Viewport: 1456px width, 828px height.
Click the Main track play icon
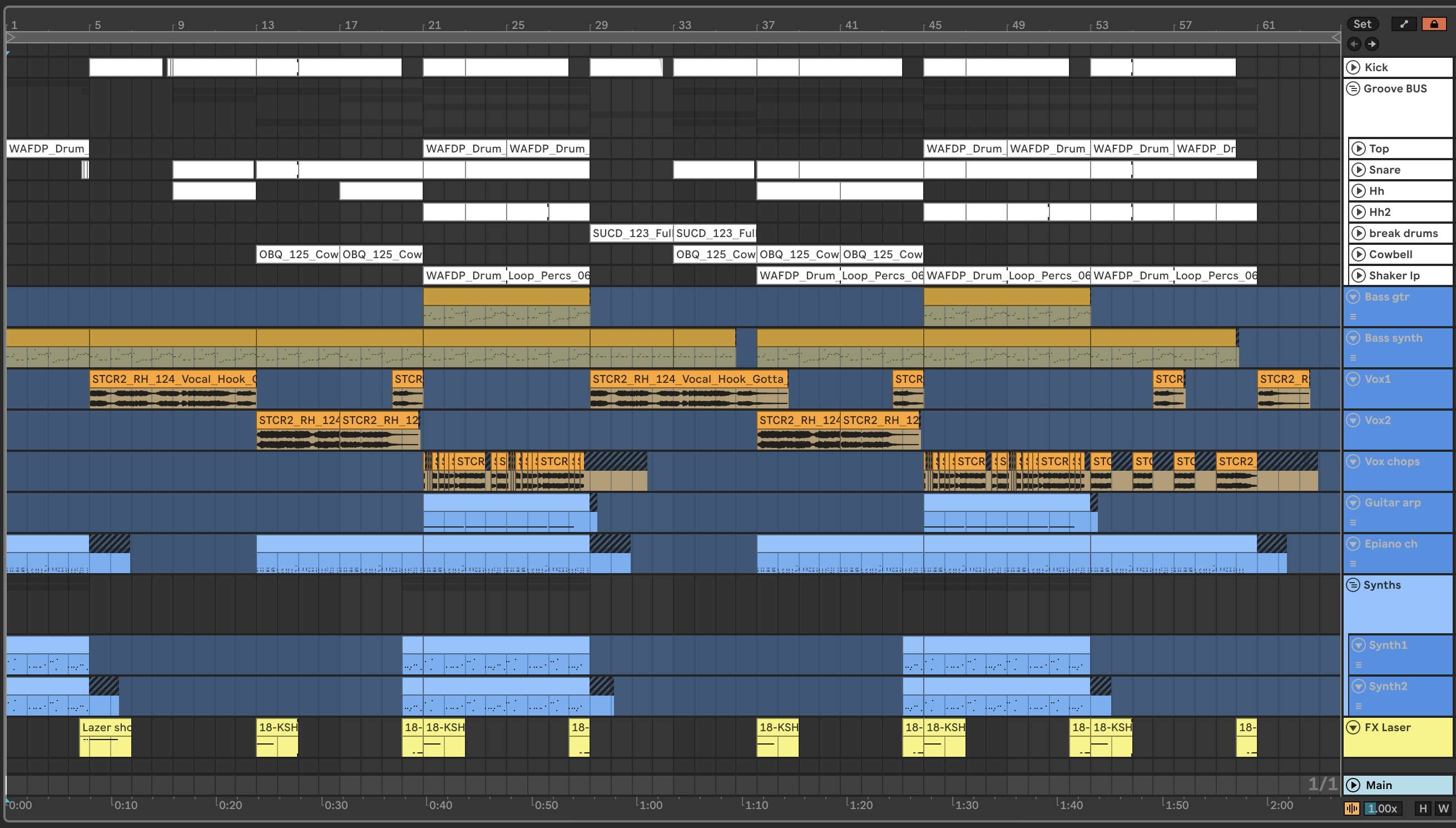(x=1354, y=785)
